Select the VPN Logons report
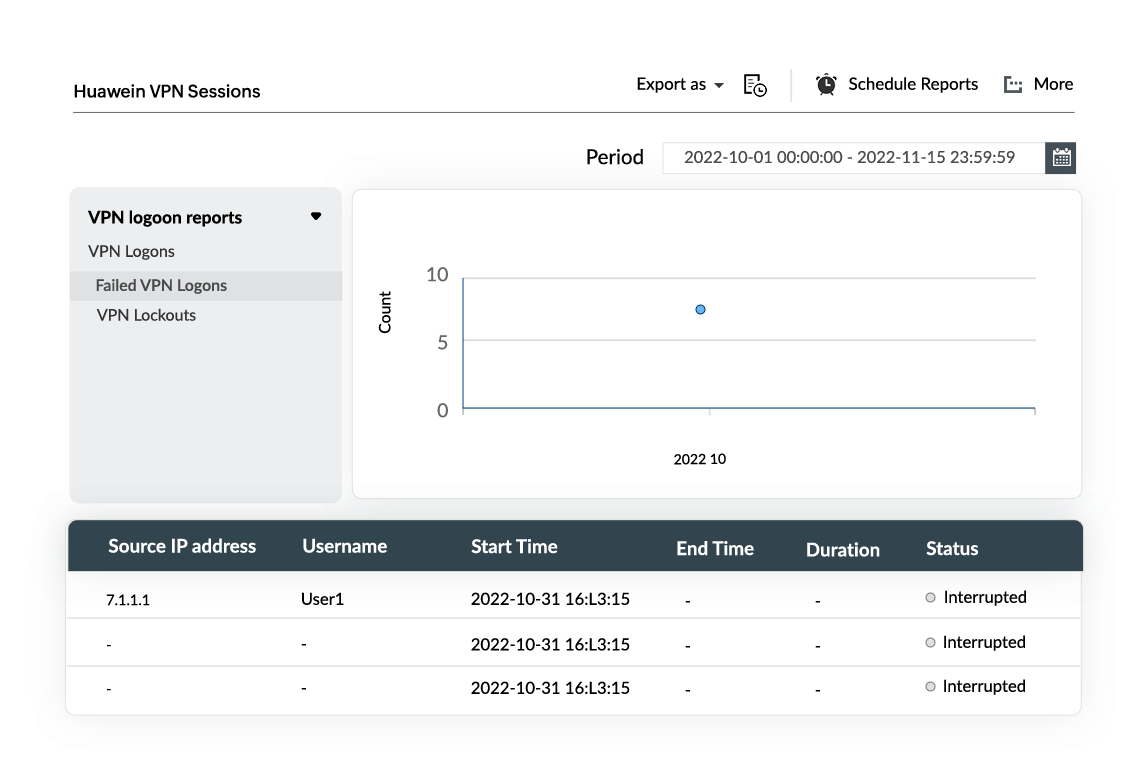The width and height of the screenshot is (1146, 783). (x=131, y=251)
